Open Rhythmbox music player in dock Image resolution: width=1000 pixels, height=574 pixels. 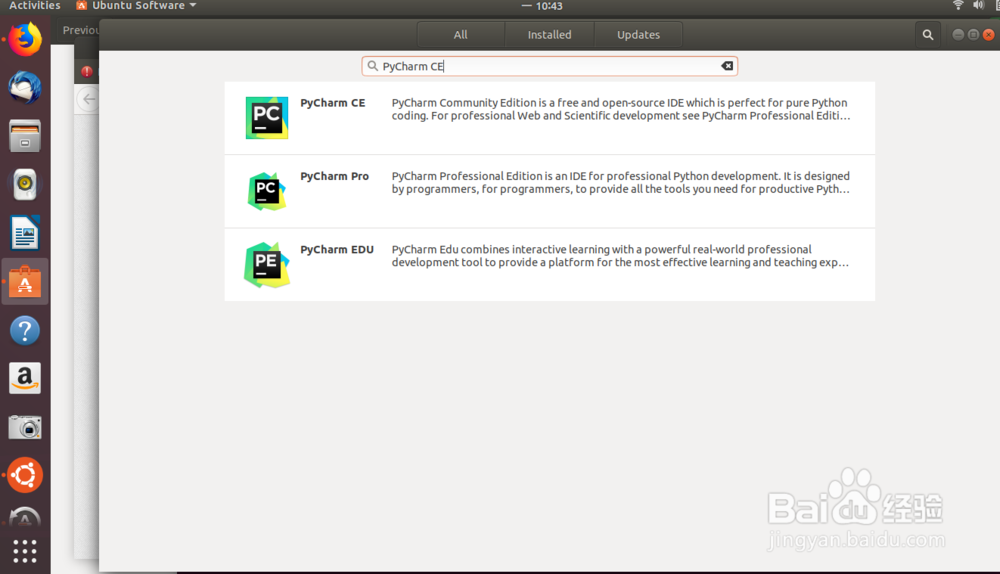[x=25, y=184]
